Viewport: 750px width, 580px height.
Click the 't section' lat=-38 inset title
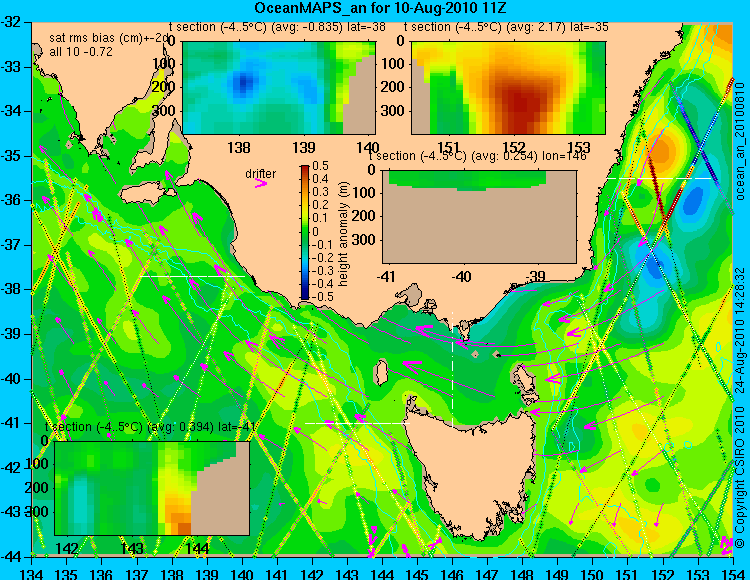point(277,27)
